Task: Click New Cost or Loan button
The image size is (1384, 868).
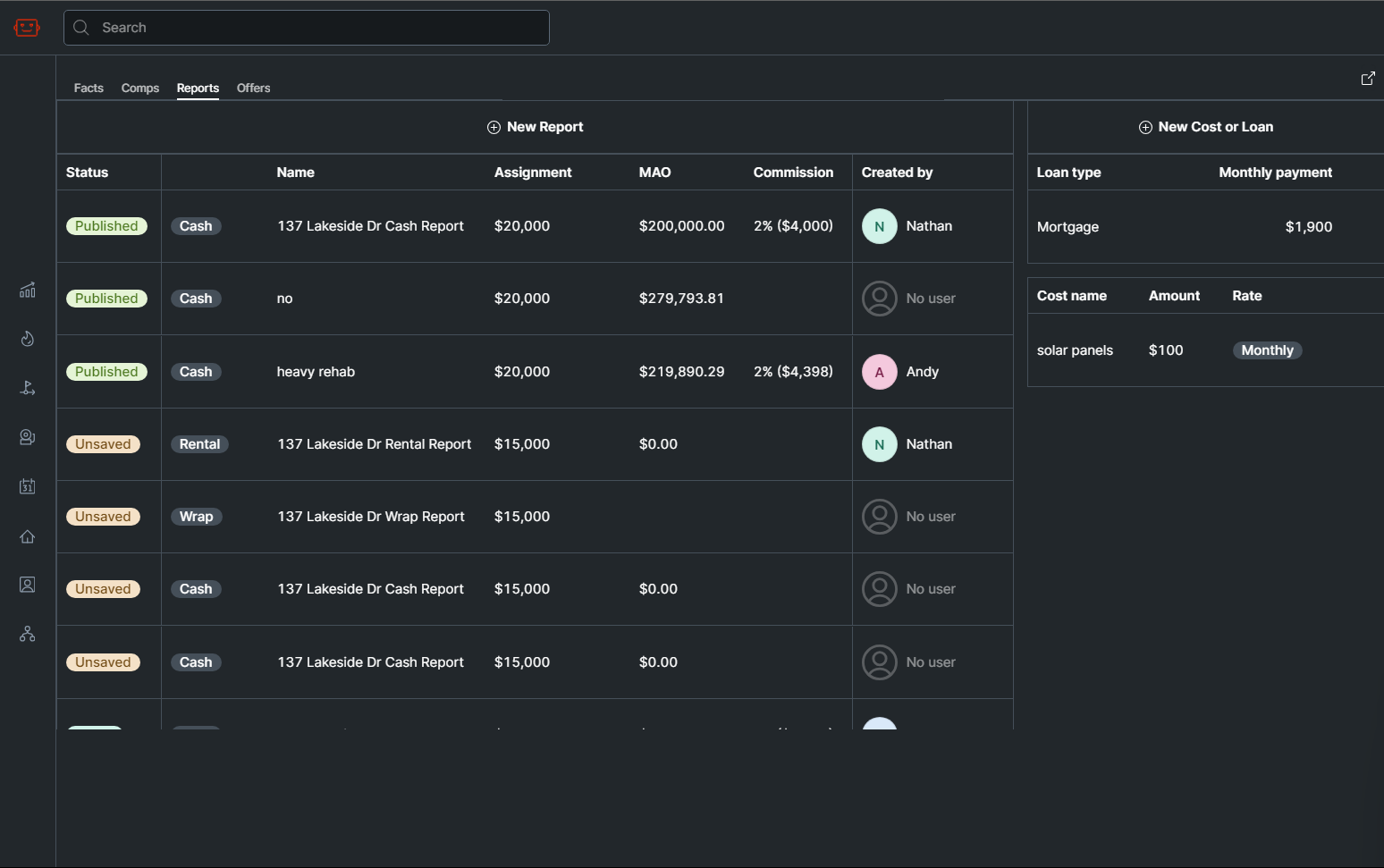Action: click(1205, 127)
